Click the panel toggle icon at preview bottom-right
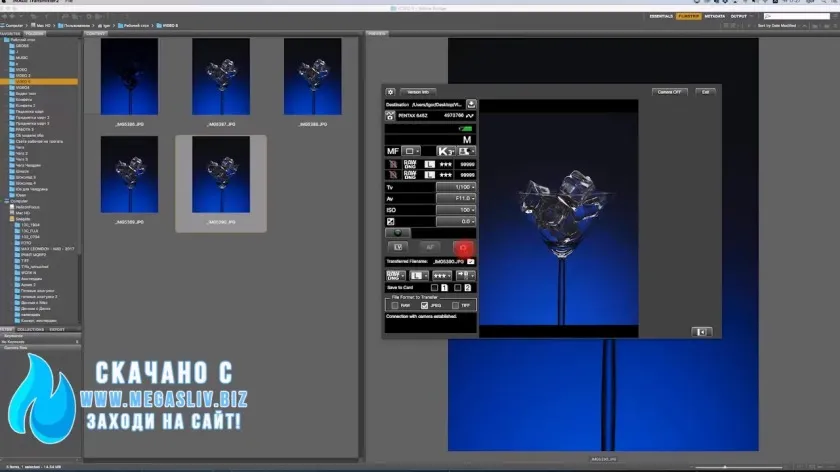 [703, 332]
